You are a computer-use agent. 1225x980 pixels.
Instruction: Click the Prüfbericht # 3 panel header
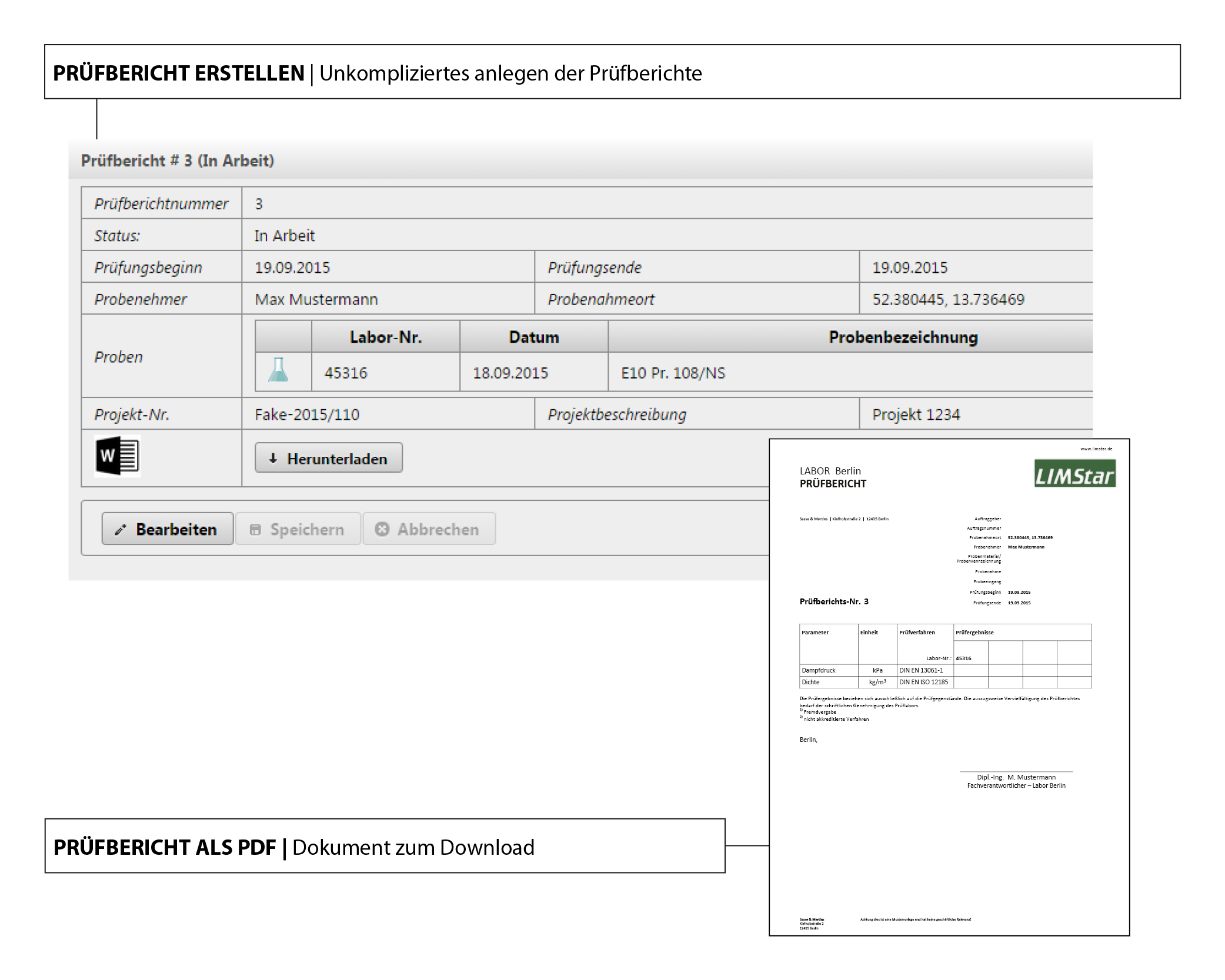tap(178, 161)
